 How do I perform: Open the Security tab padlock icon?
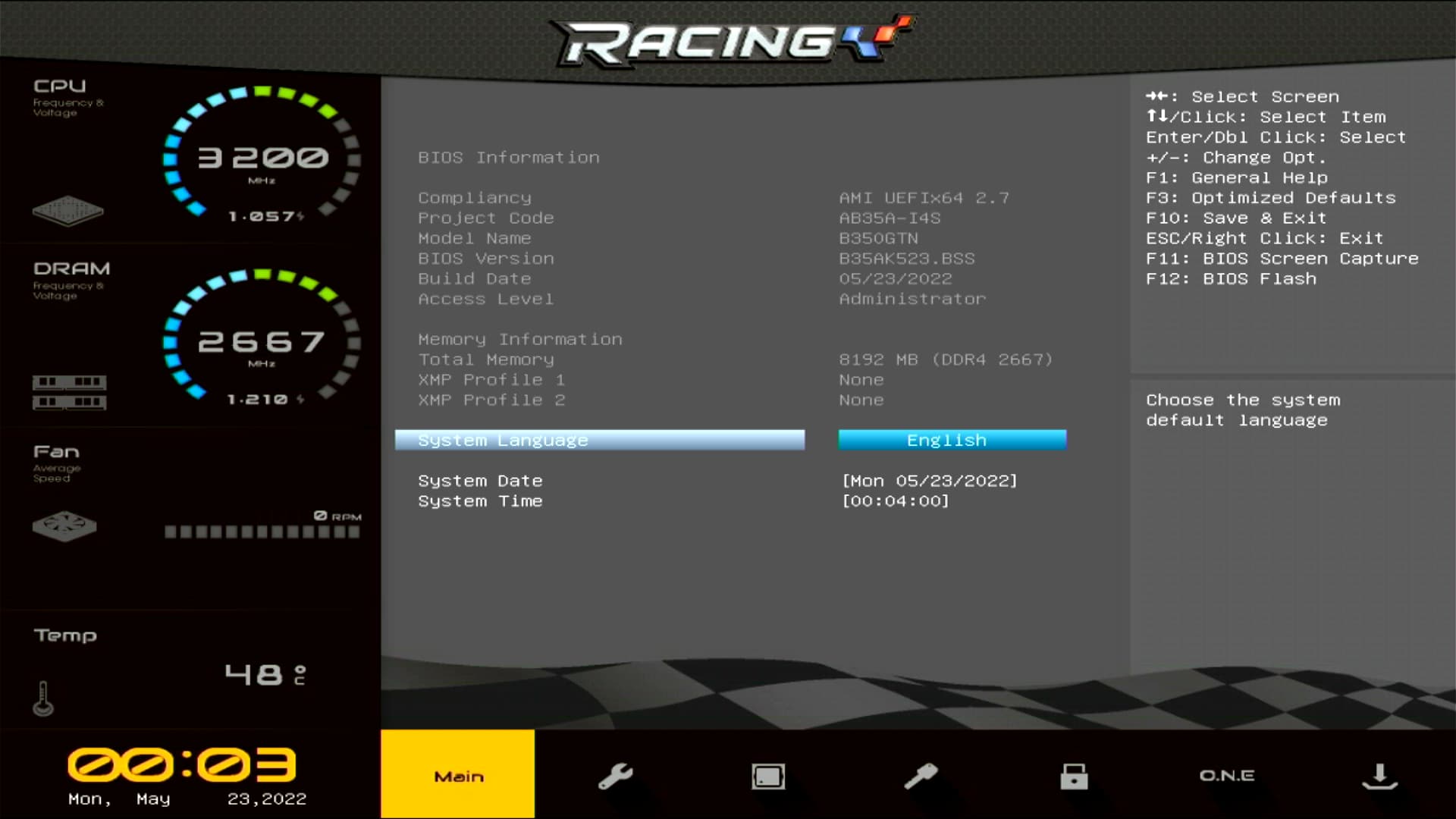pyautogui.click(x=1074, y=776)
